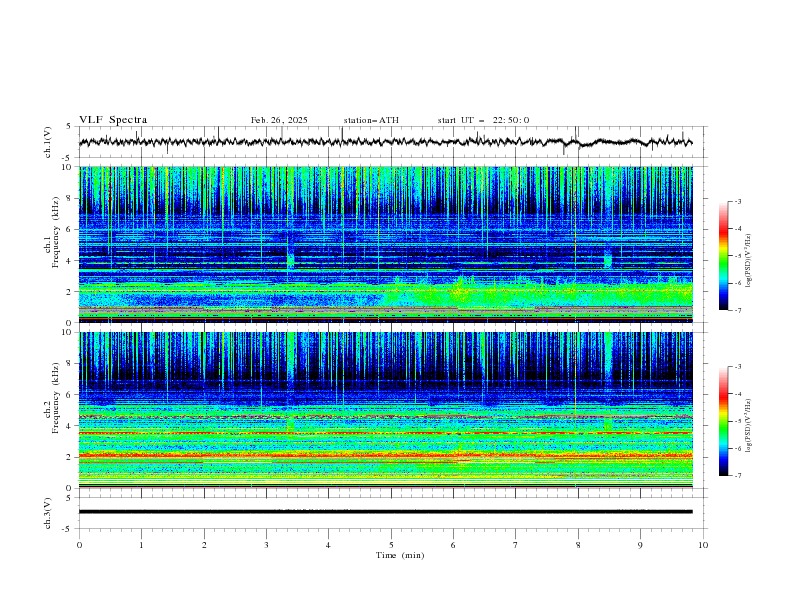Viewport: 792px width, 612px height.
Task: Click time axis tick label "6"
Action: (453, 545)
